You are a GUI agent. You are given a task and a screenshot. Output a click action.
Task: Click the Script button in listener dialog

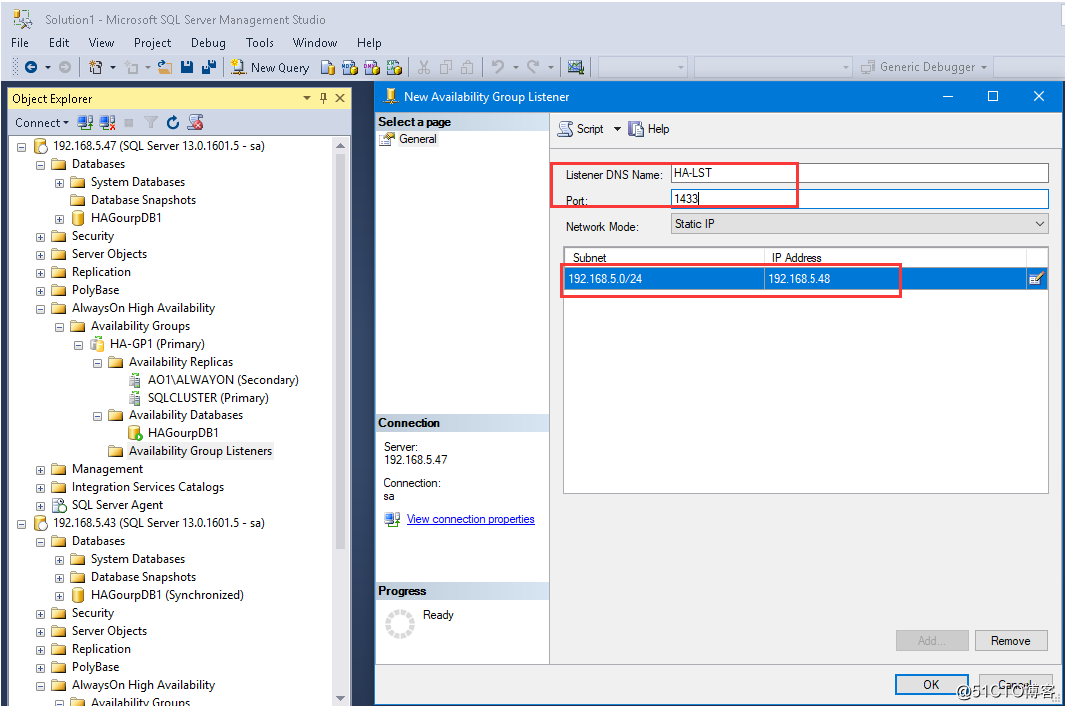(x=581, y=128)
